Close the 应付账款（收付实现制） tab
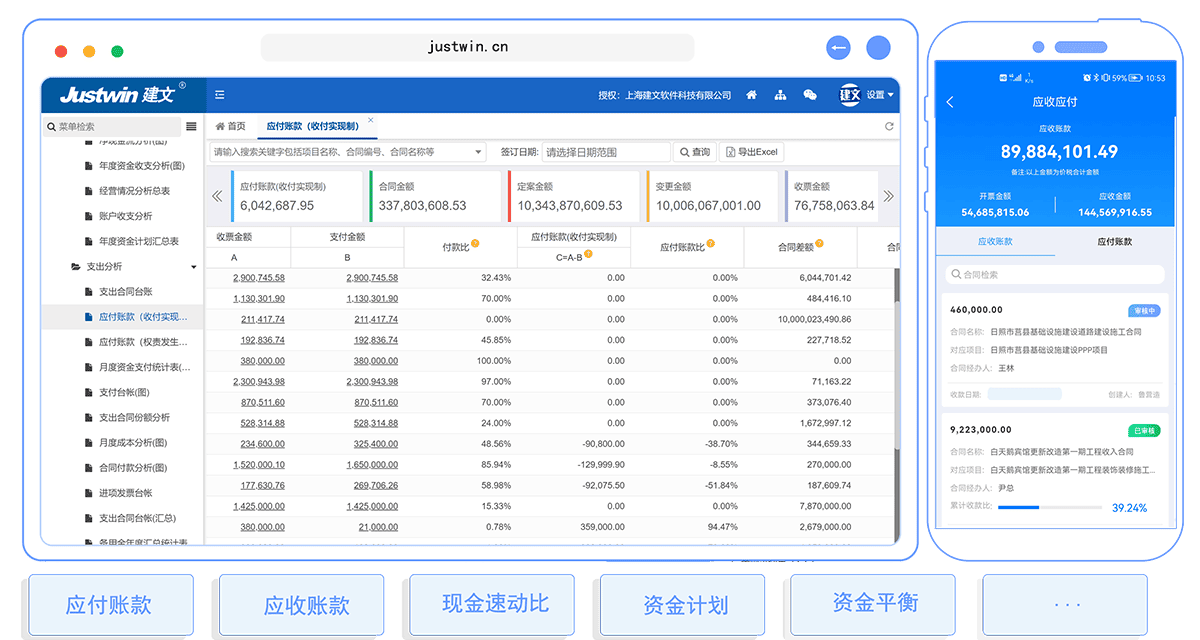 click(x=371, y=120)
